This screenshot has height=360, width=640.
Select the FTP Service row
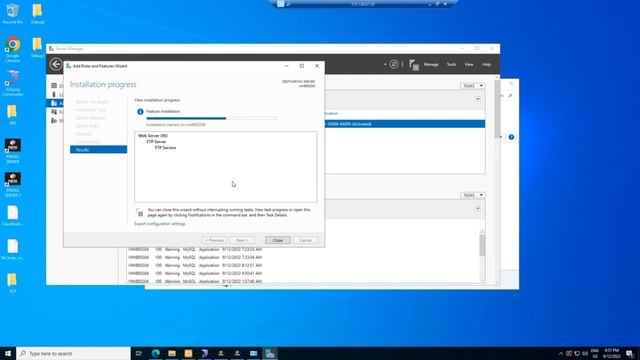pyautogui.click(x=165, y=148)
